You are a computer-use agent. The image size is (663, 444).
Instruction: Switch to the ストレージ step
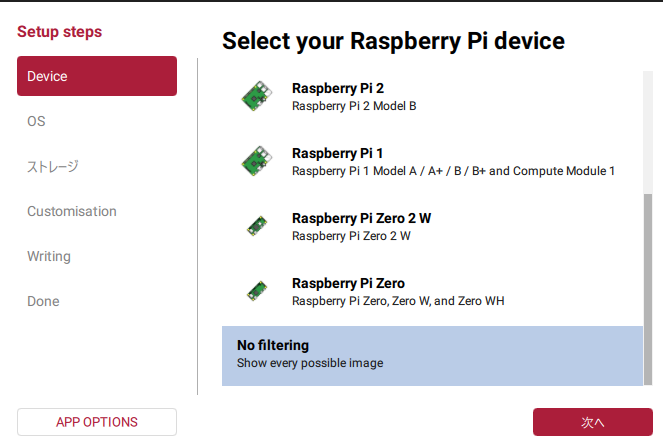pos(52,166)
